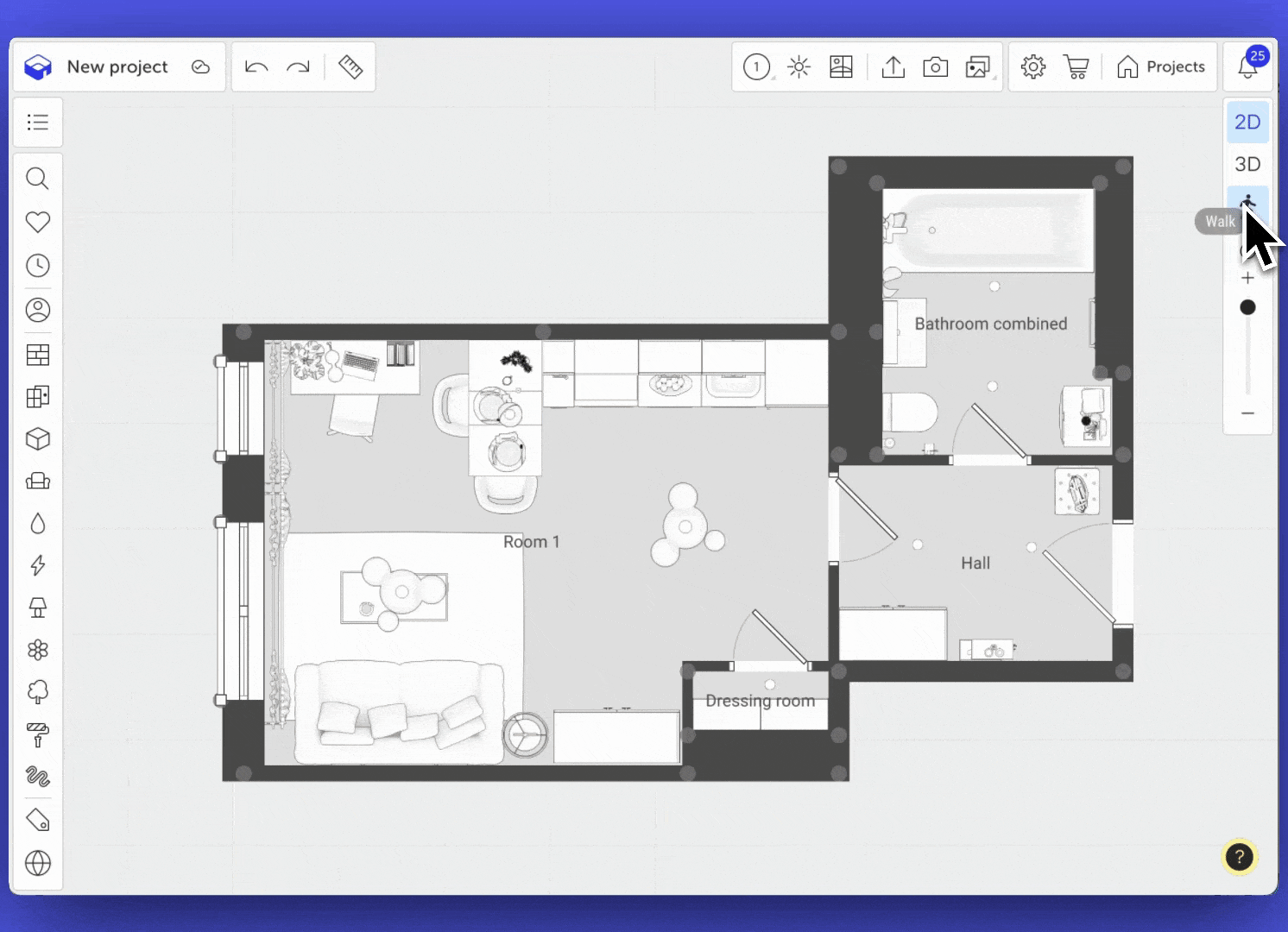Screen dimensions: 1288x932
Task: Open the paint roller finishes category
Action: 38,734
